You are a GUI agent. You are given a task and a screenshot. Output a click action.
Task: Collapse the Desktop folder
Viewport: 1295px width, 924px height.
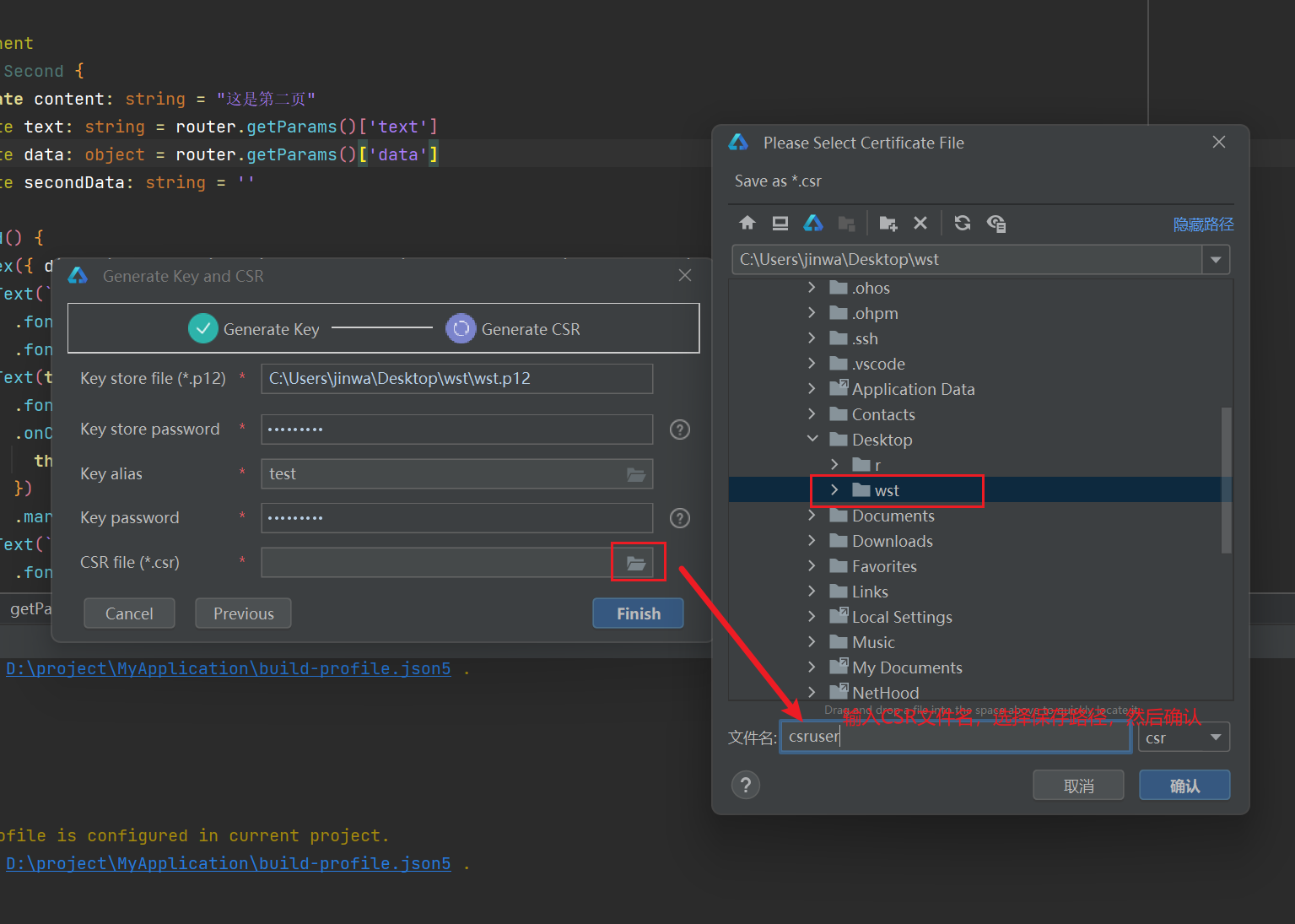[812, 440]
